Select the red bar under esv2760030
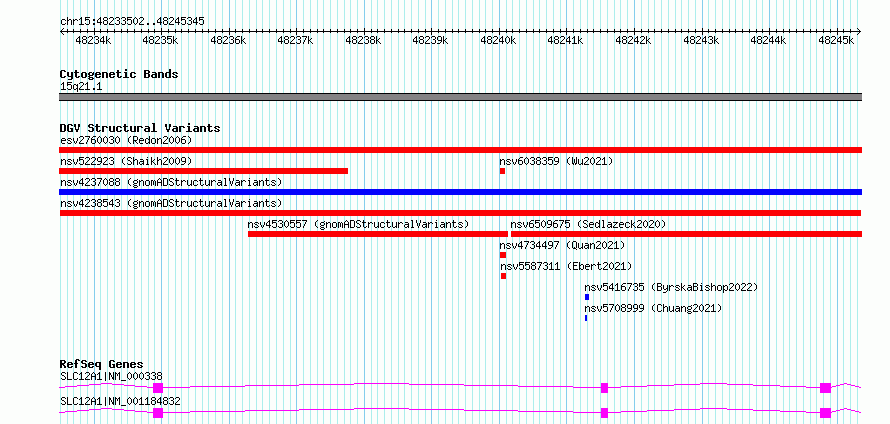 coord(460,150)
